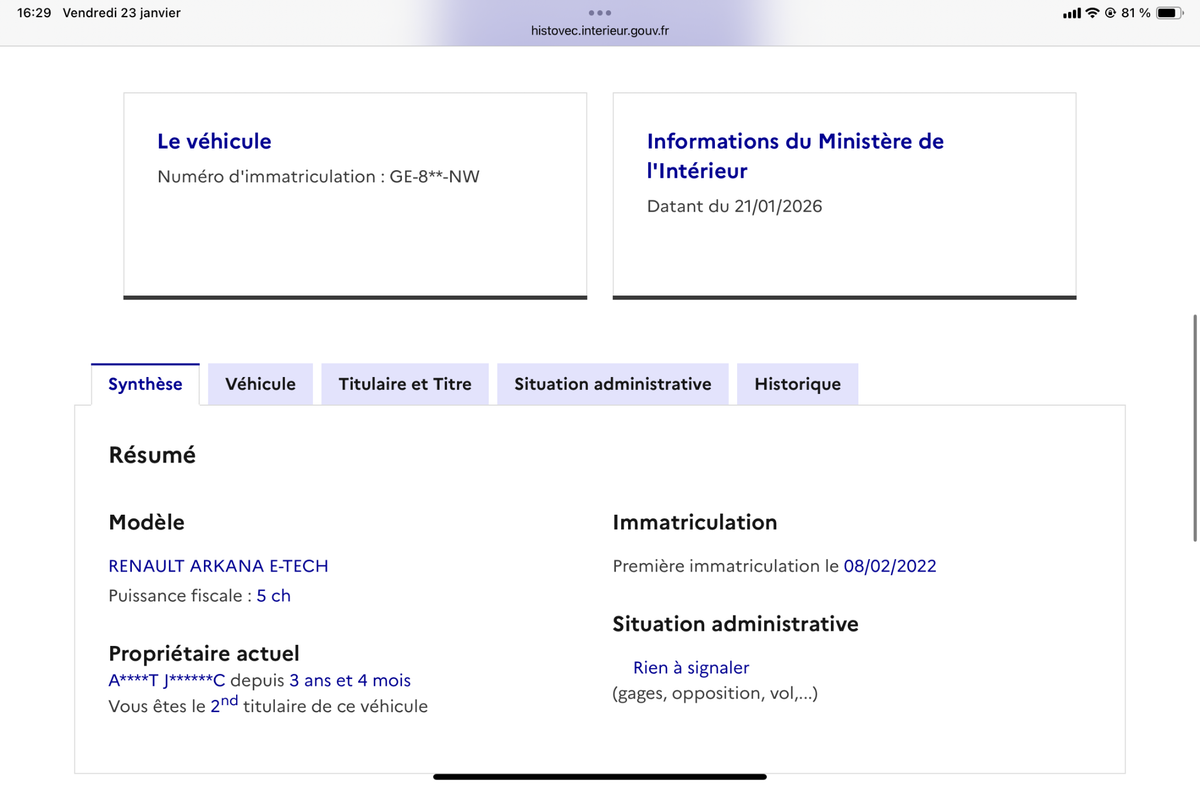Switch to the Véhicule tab
The width and height of the screenshot is (1200, 788).
[x=261, y=384]
